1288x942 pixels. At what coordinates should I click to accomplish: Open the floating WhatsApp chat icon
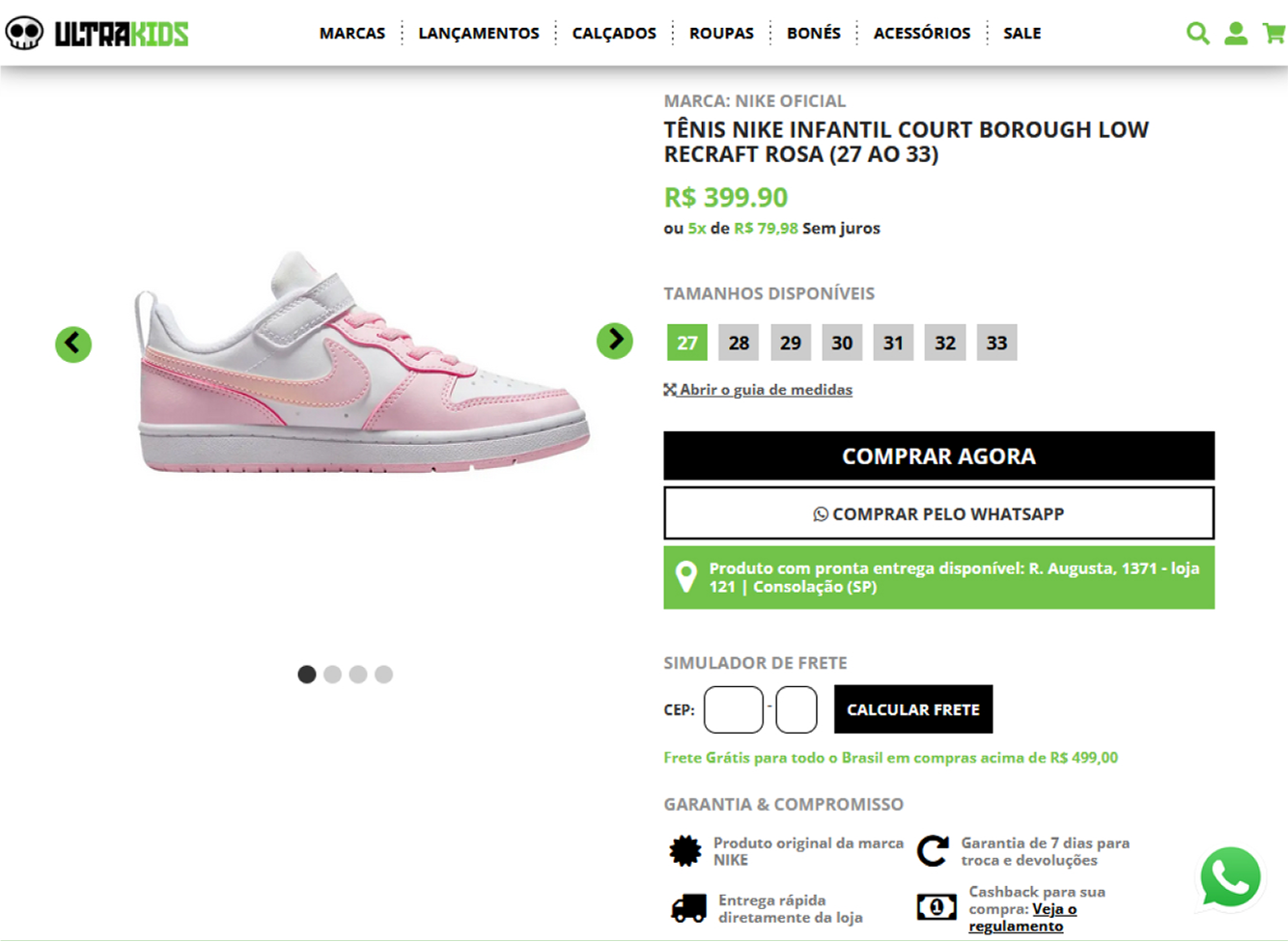click(1230, 877)
